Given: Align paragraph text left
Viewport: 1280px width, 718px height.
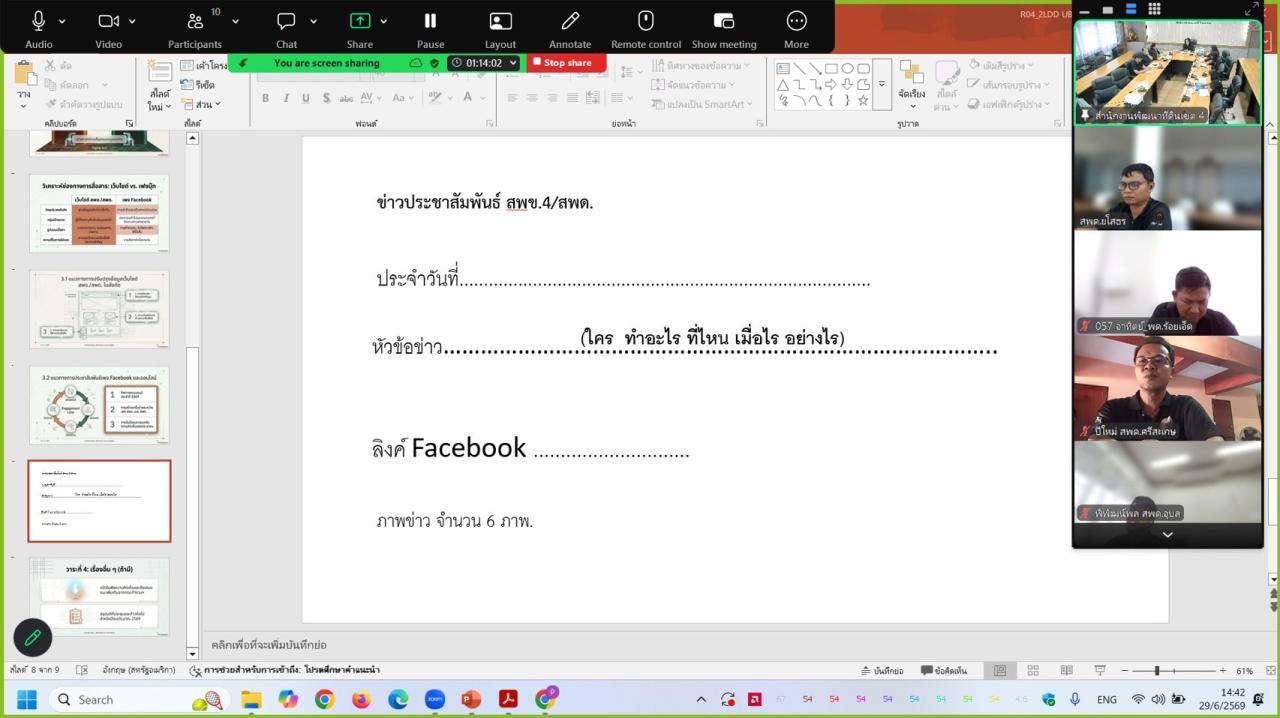Looking at the screenshot, I should (512, 98).
